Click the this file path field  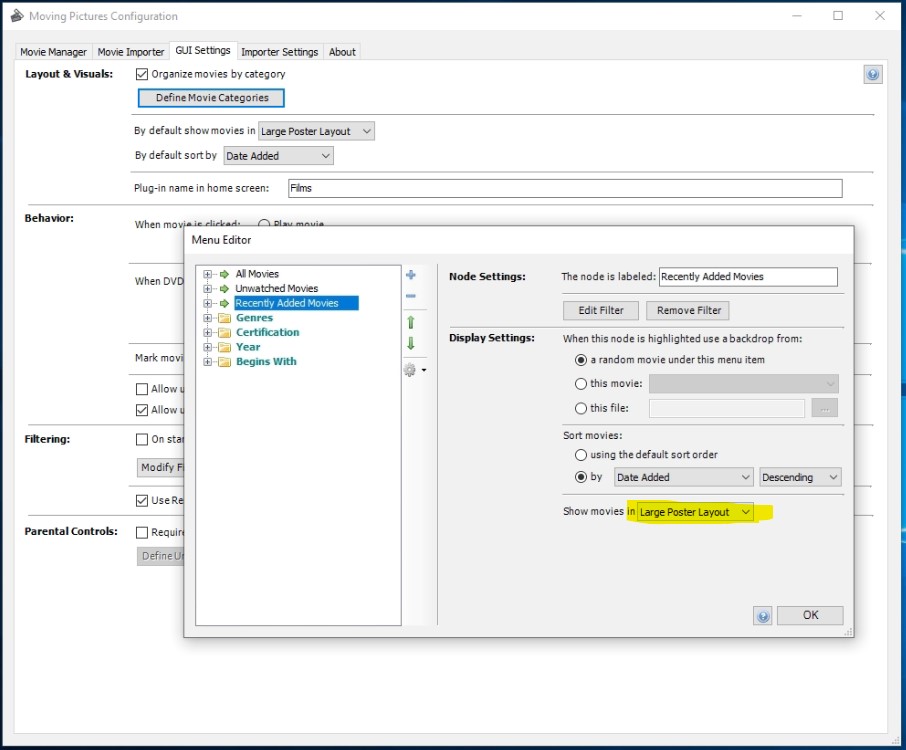coord(727,409)
